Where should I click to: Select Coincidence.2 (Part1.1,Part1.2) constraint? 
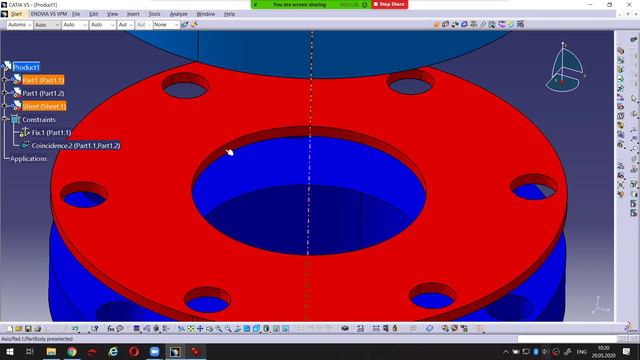pyautogui.click(x=76, y=145)
